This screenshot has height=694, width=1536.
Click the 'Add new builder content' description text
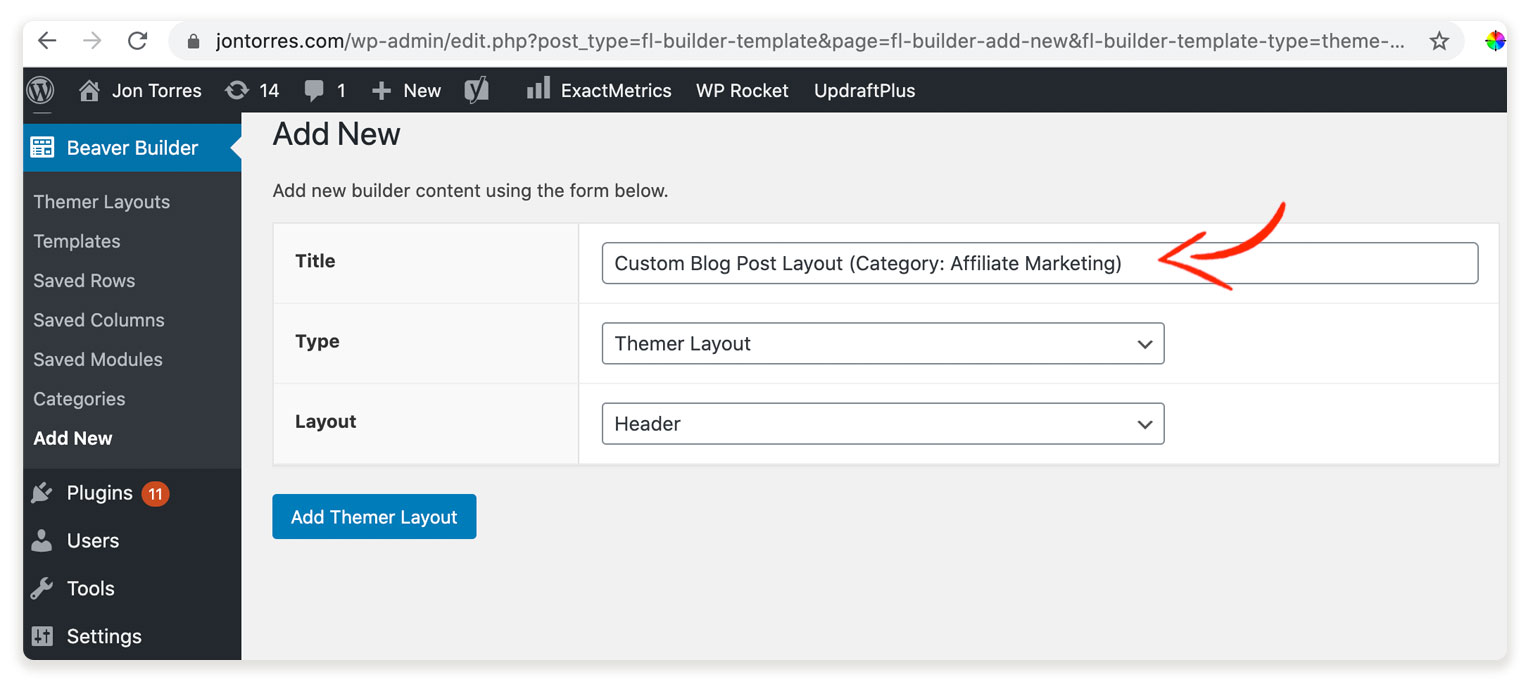click(x=470, y=190)
